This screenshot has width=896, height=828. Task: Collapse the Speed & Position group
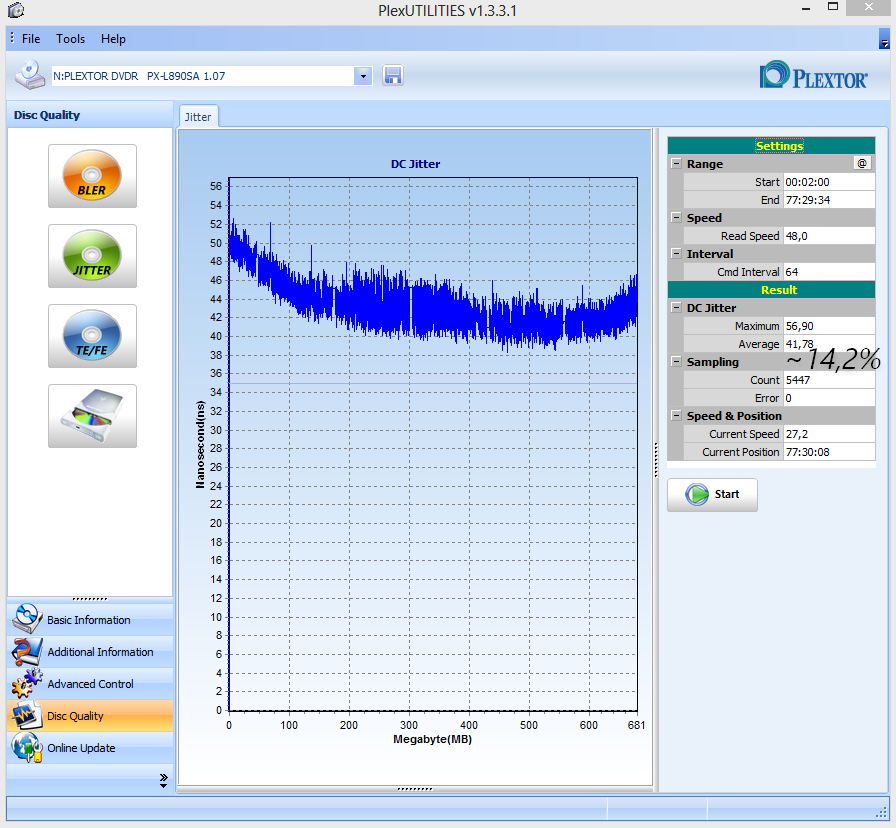(676, 415)
